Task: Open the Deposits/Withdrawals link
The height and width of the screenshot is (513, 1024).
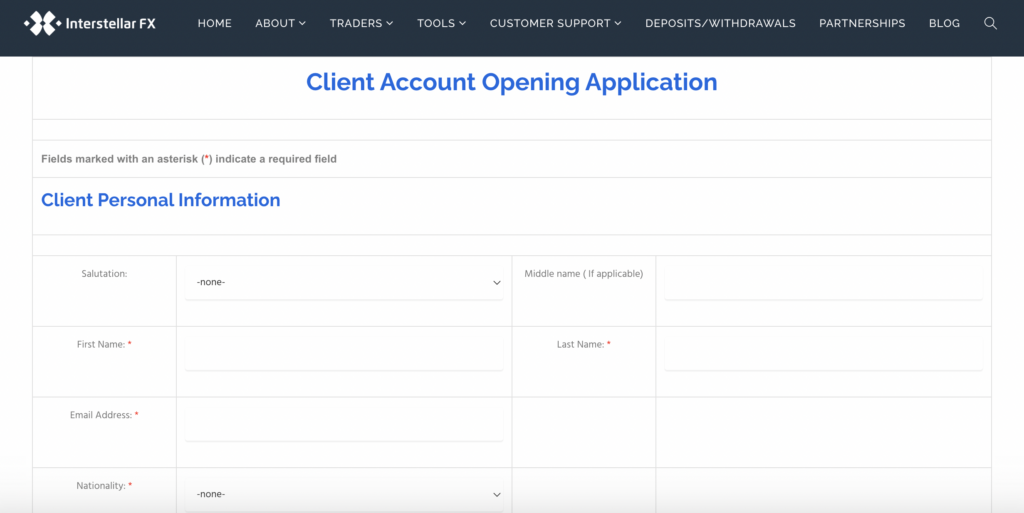Action: pos(720,23)
